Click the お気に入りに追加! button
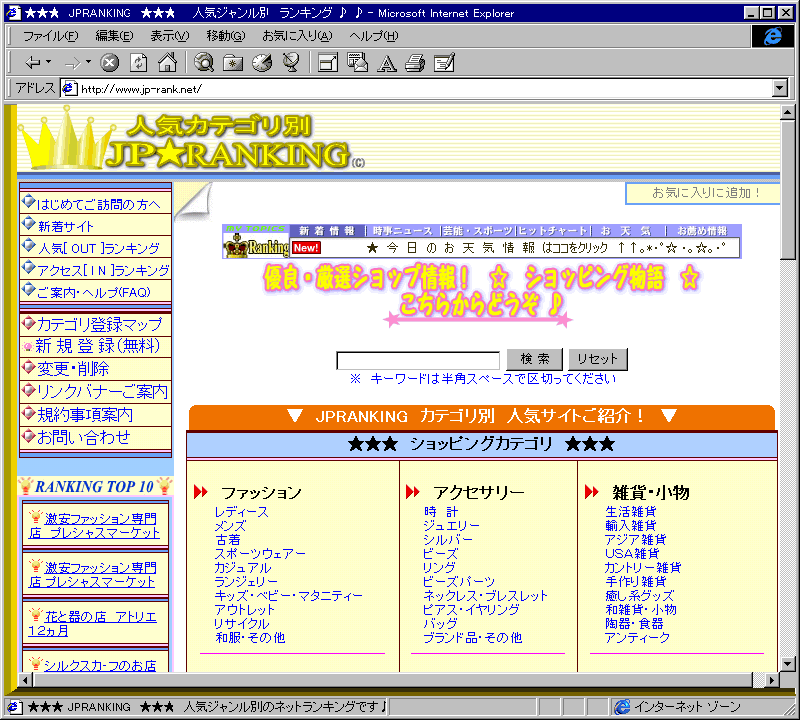800x720 pixels. (x=704, y=193)
